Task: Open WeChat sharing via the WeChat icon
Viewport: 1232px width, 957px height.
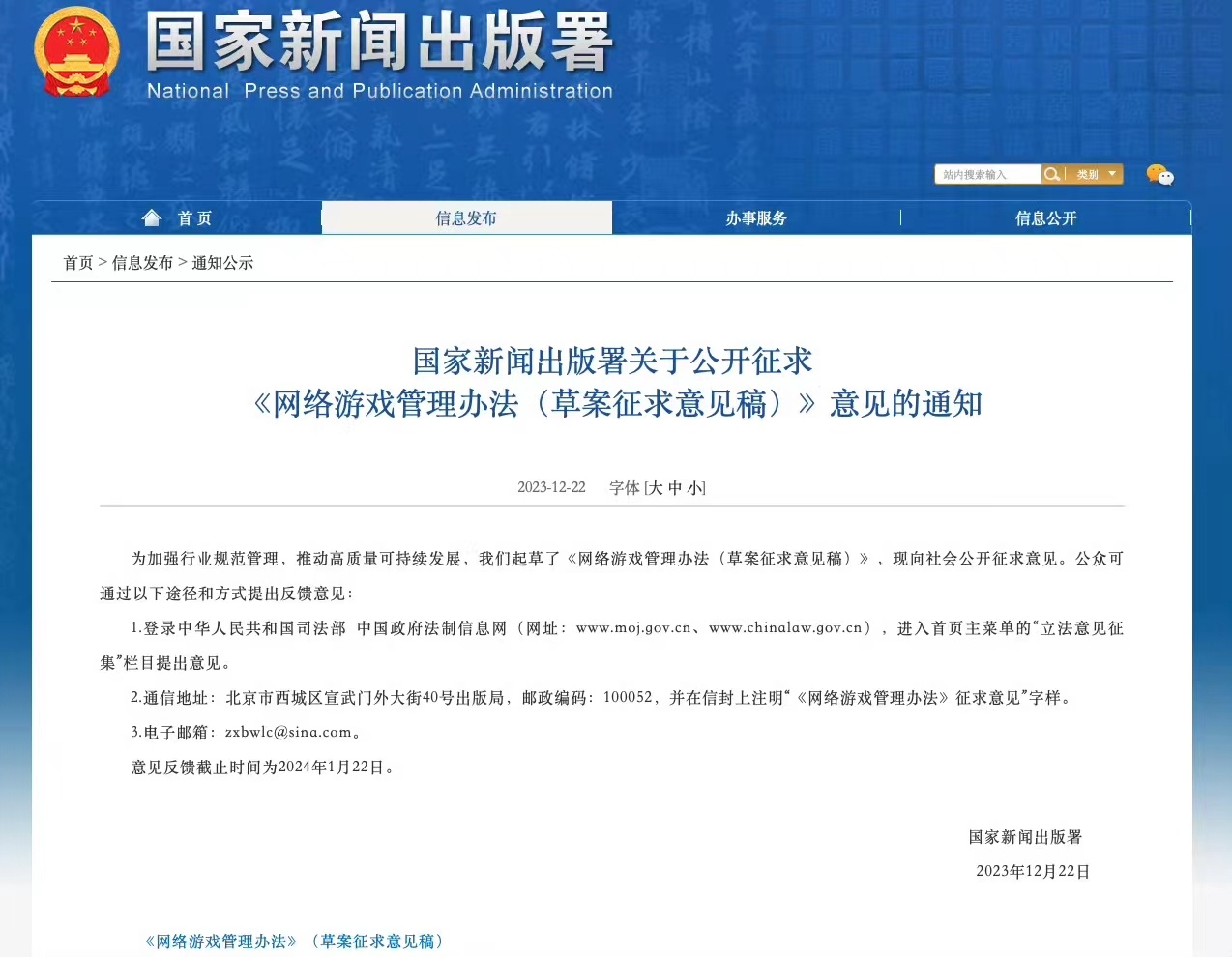Action: tap(1159, 175)
